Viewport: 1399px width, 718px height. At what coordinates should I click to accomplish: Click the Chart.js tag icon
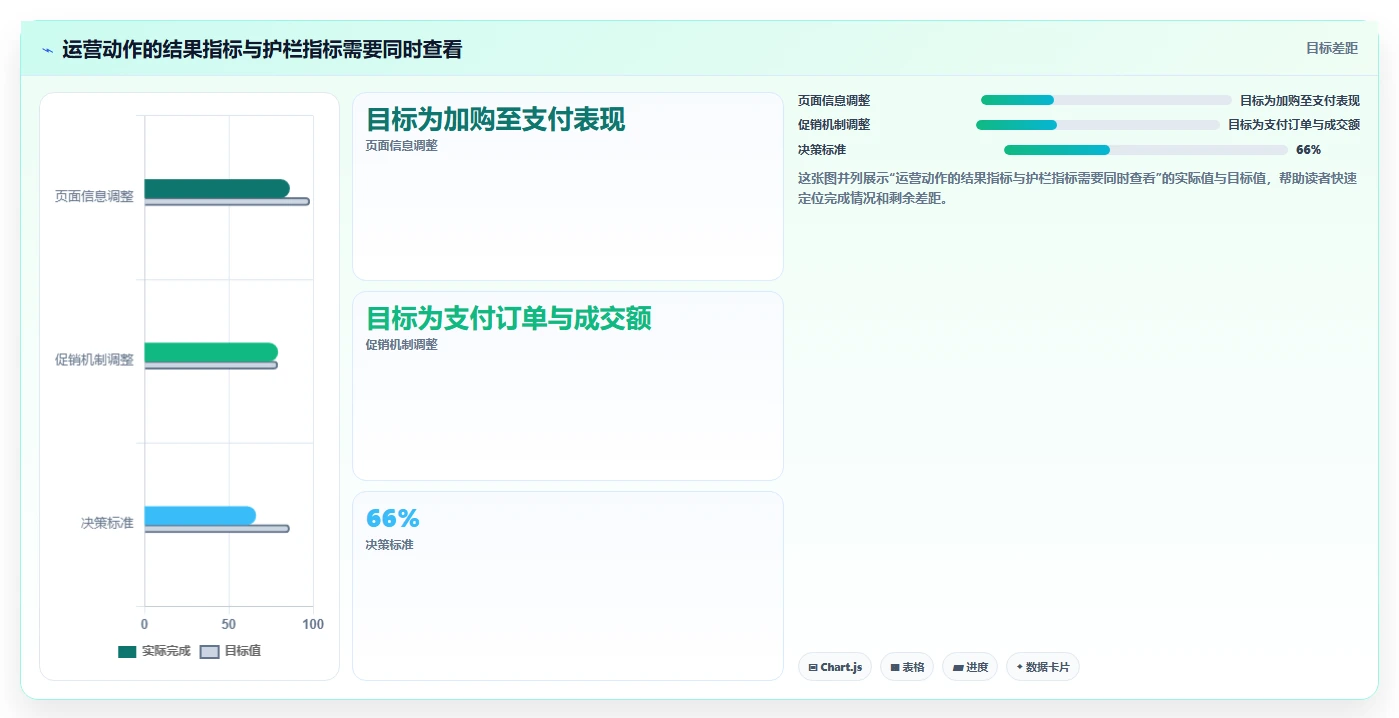[813, 667]
